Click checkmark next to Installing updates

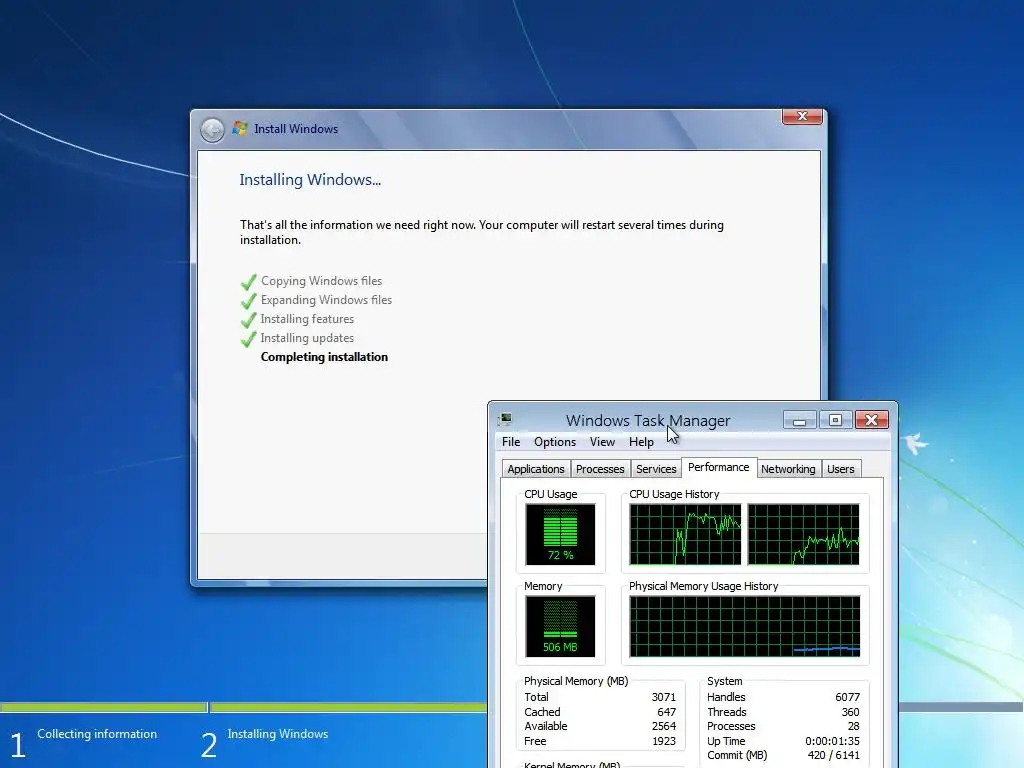click(x=248, y=339)
